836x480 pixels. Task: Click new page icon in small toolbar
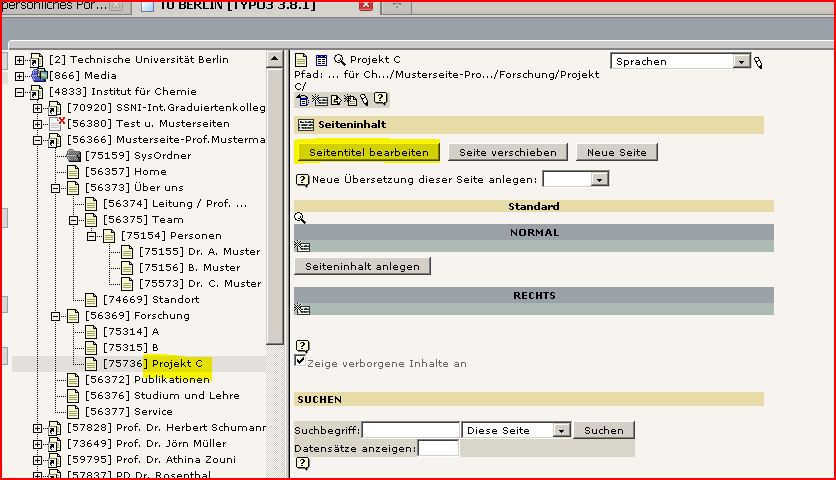[350, 100]
